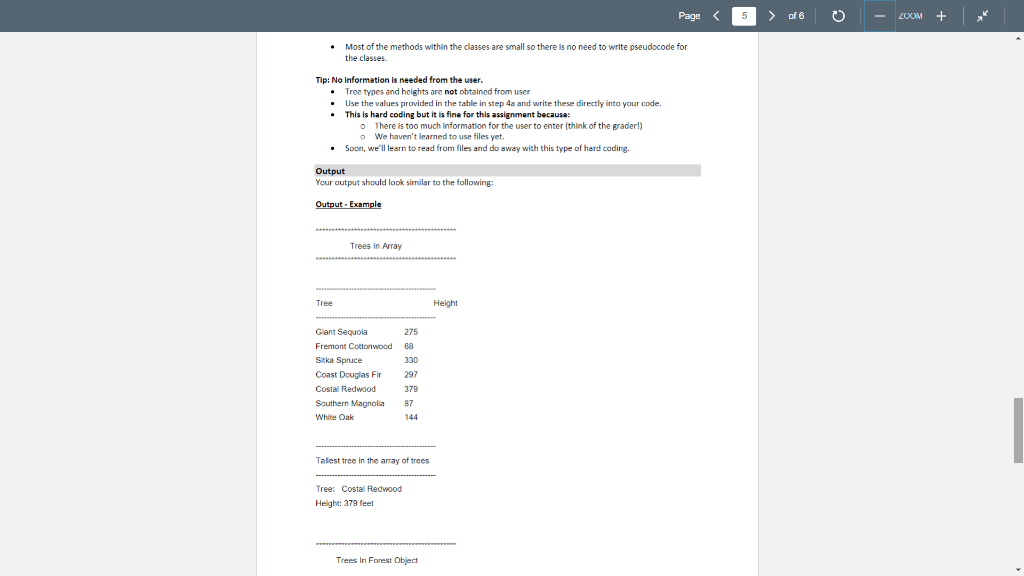Image resolution: width=1024 pixels, height=576 pixels.
Task: Go to the previous page arrow
Action: point(716,16)
